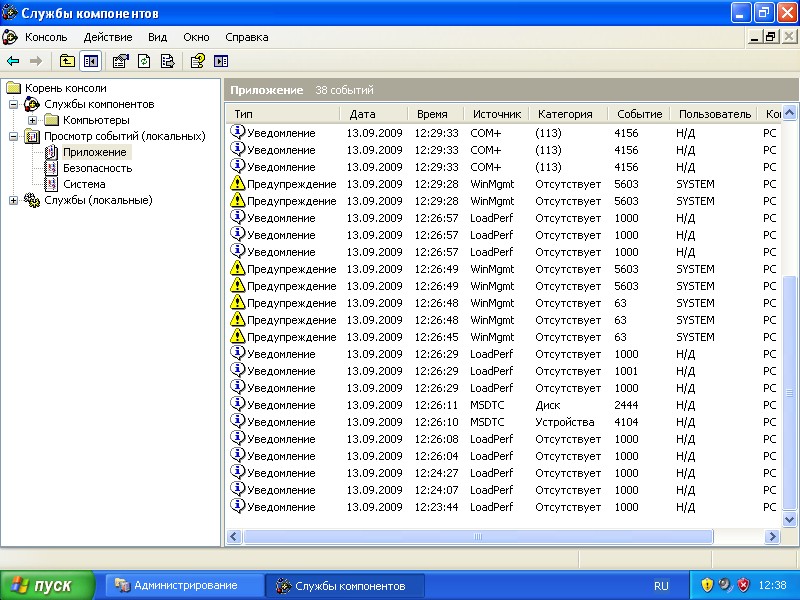Toggle the console tree pane visibility
The image size is (800, 600).
point(91,61)
